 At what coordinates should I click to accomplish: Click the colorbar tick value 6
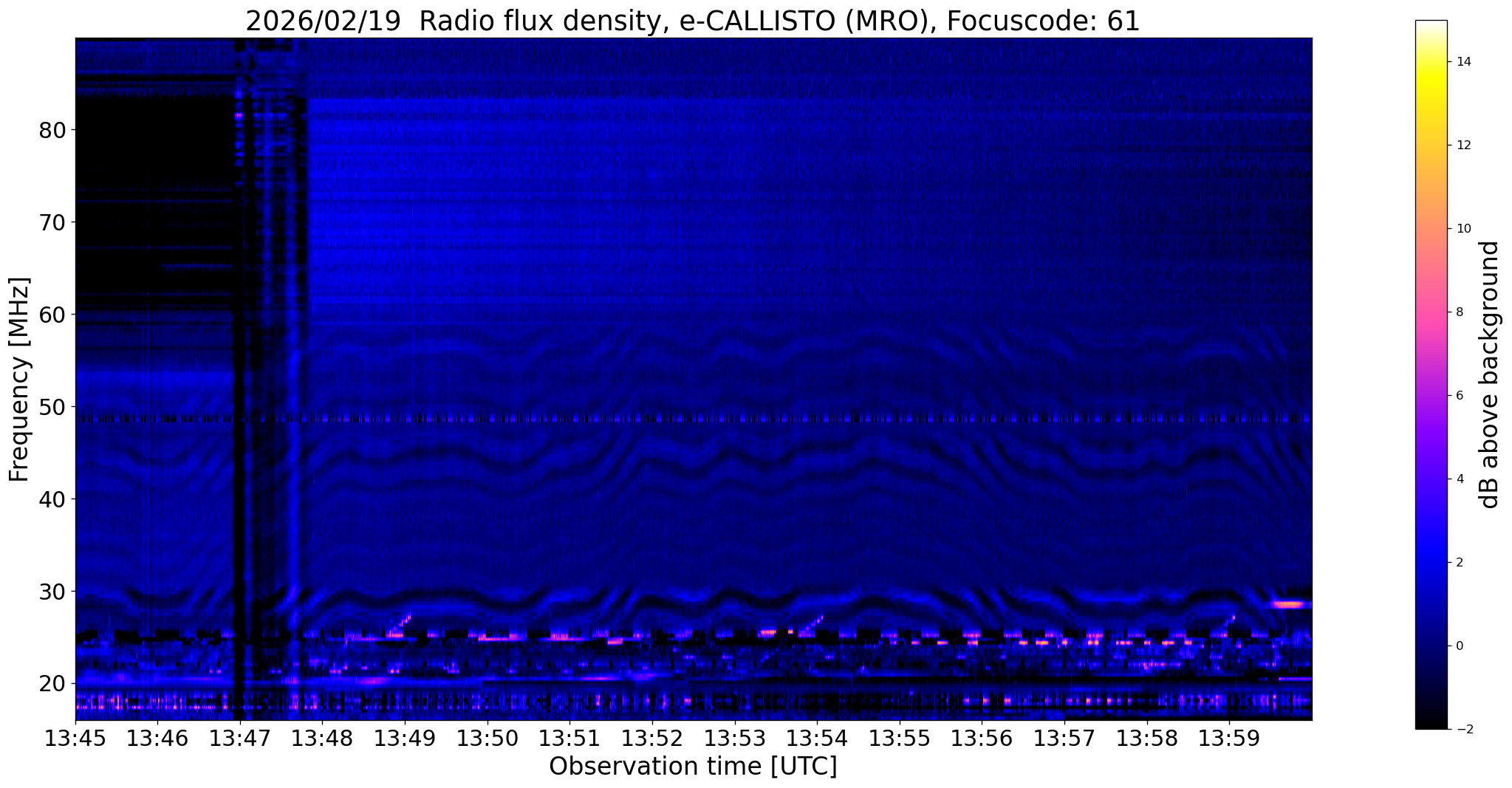tap(1459, 396)
